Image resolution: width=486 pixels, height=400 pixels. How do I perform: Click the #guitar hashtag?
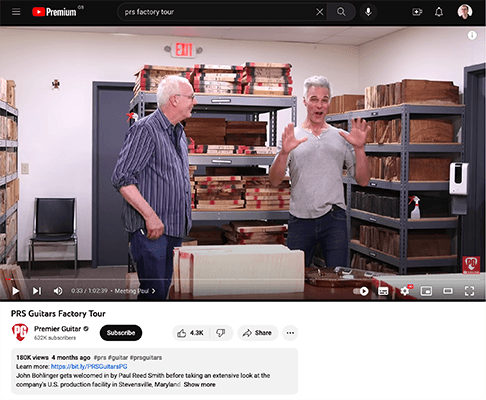pyautogui.click(x=118, y=358)
